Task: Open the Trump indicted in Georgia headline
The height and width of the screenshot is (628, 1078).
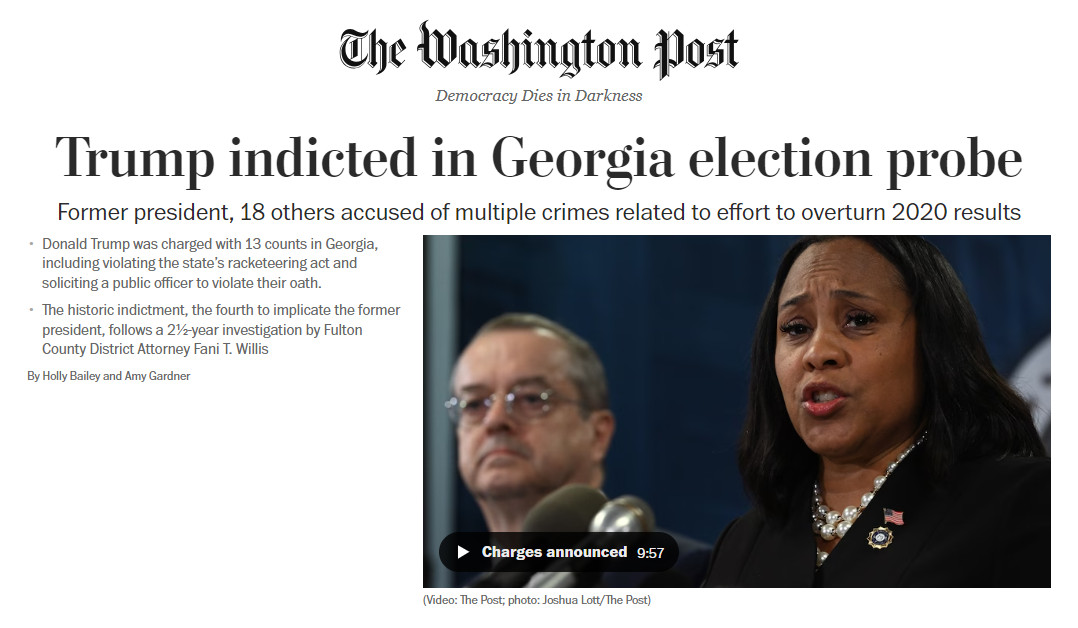Action: (538, 160)
